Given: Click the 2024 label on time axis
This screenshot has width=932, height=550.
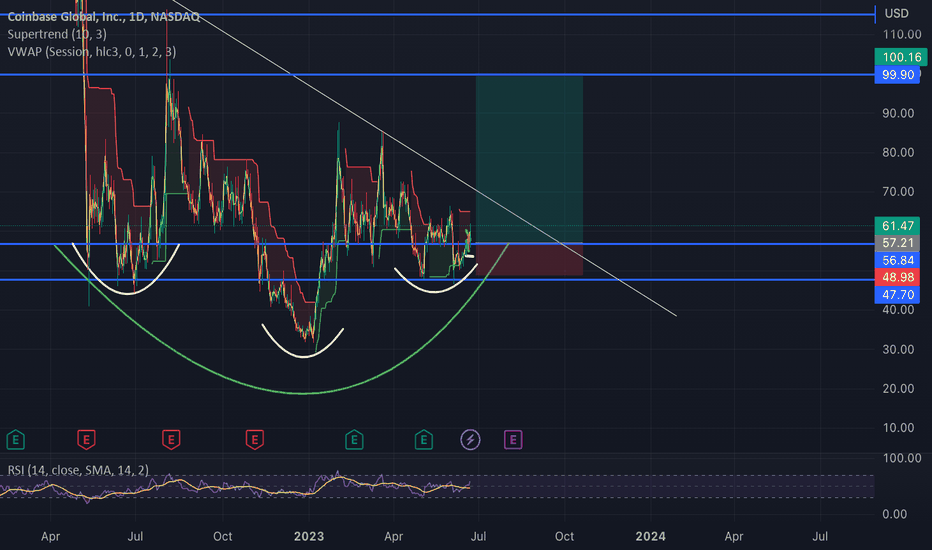Looking at the screenshot, I should pos(650,536).
